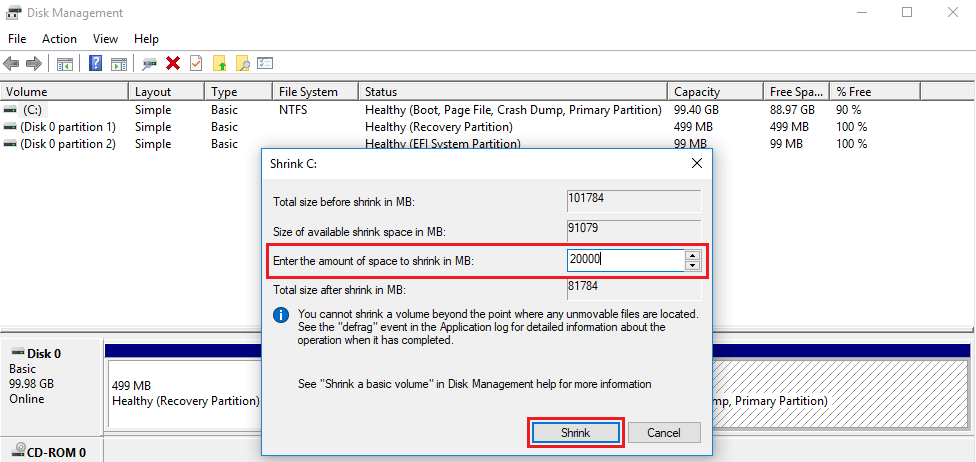Click the Total size after shrink value 81784

[x=634, y=290]
